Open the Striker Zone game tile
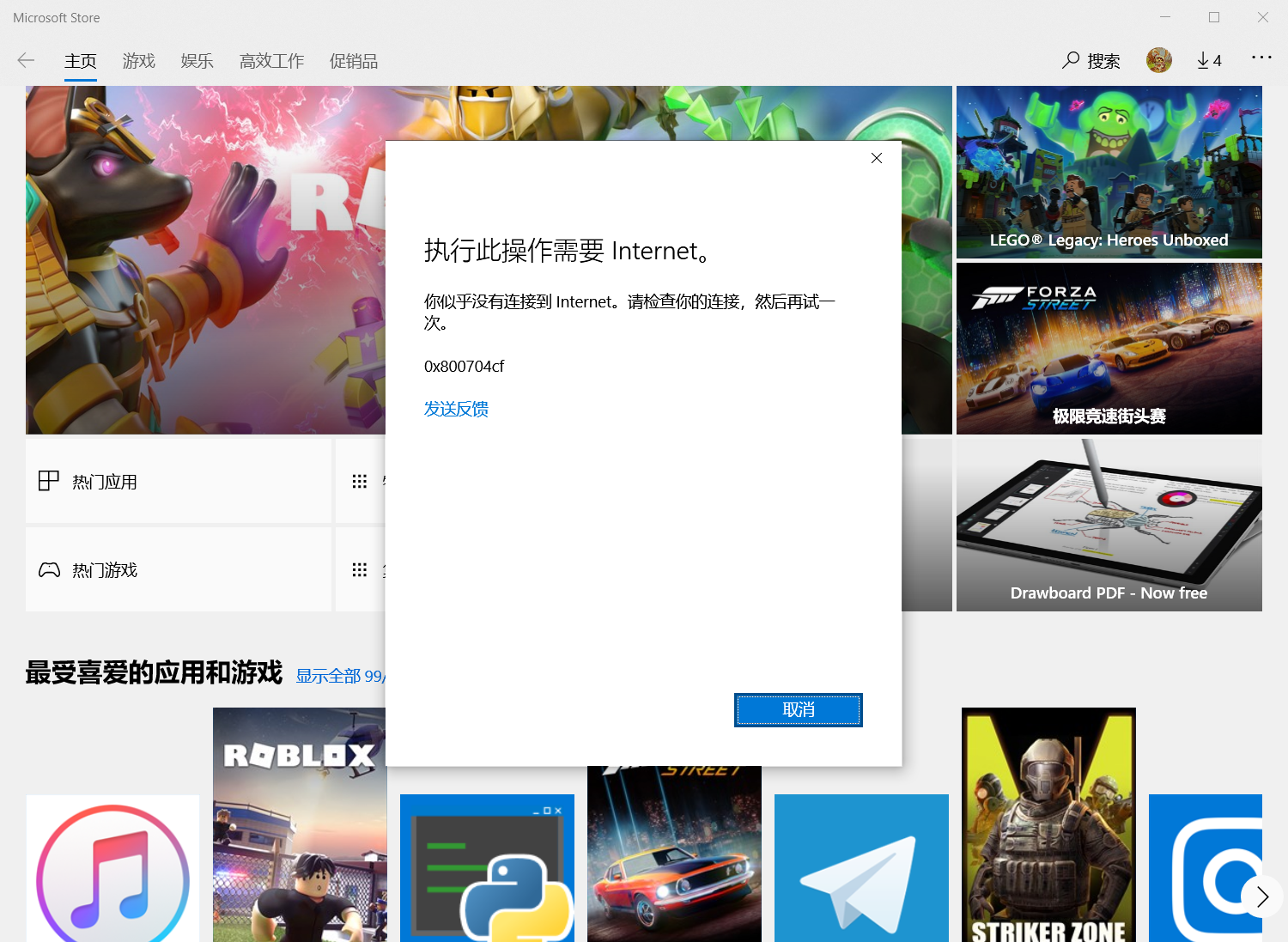Viewport: 1288px width, 942px height. point(1048,824)
